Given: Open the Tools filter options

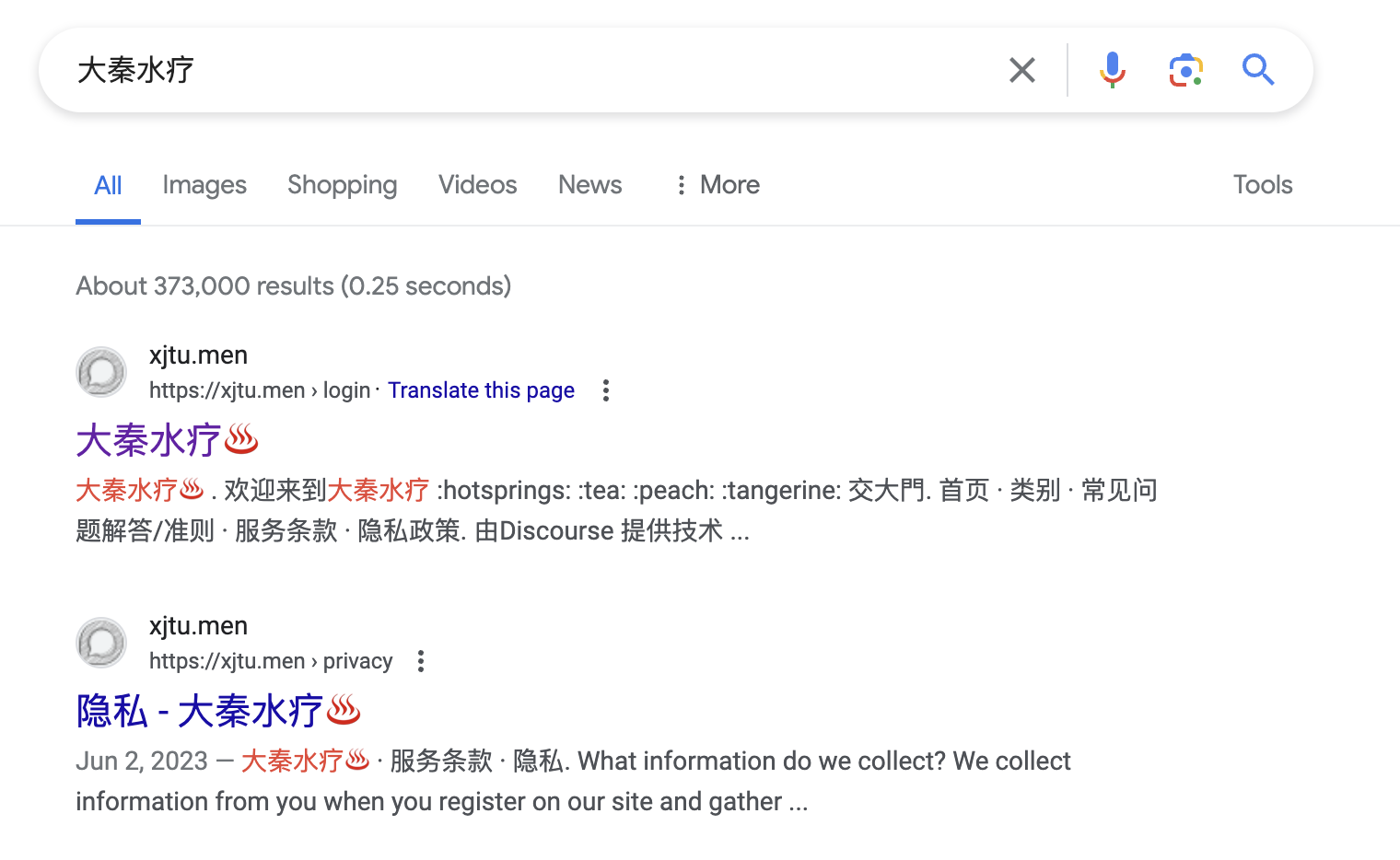Looking at the screenshot, I should 1262,185.
